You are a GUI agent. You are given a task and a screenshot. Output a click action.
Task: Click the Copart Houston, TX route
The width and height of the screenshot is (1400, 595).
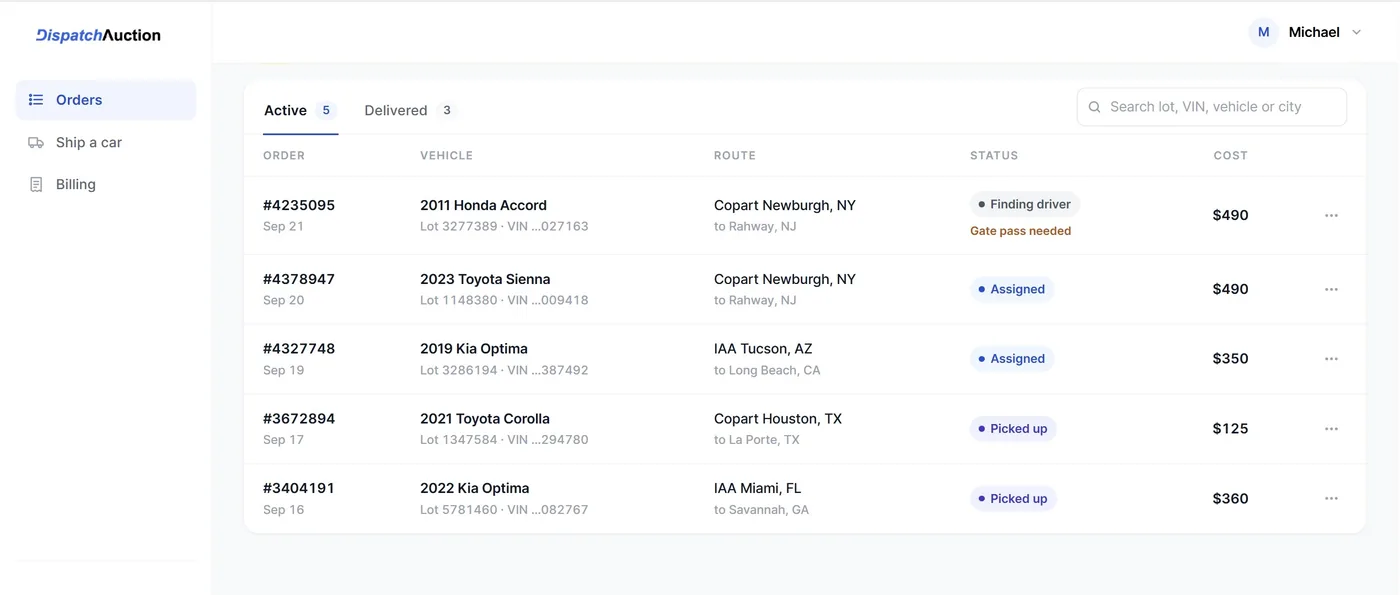[x=778, y=419]
